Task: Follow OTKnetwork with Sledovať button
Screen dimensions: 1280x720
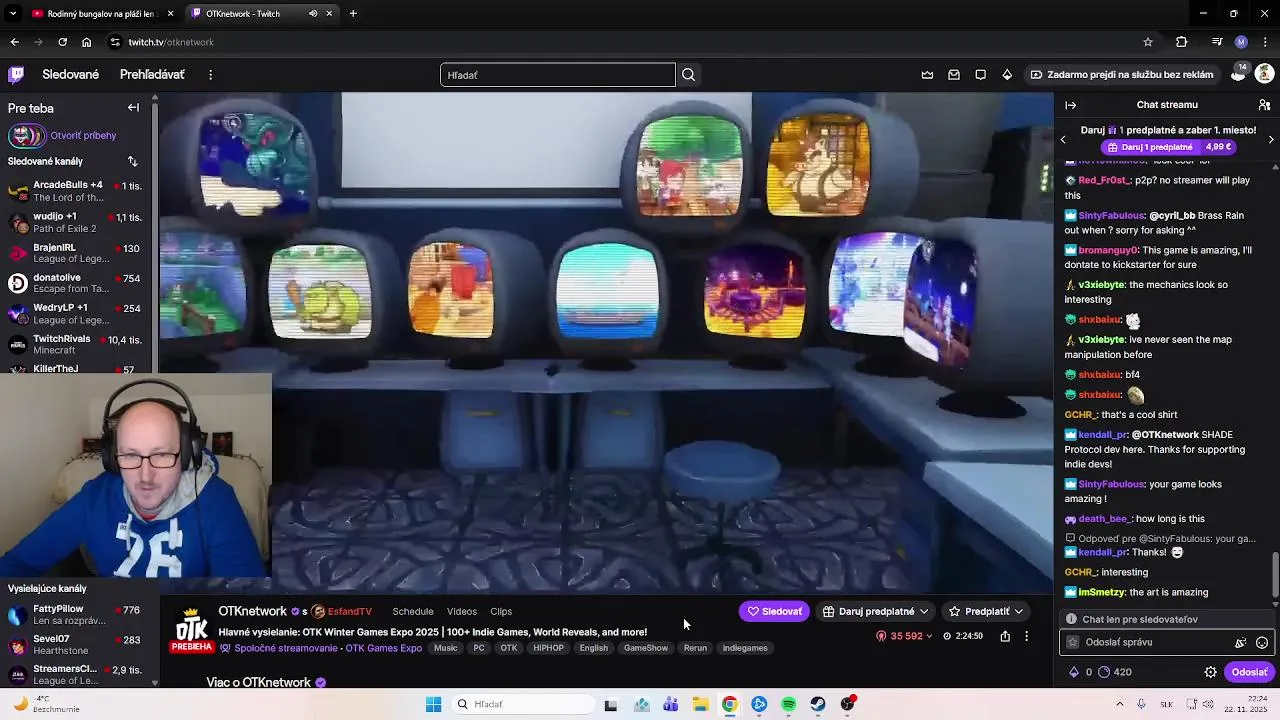Action: [775, 611]
